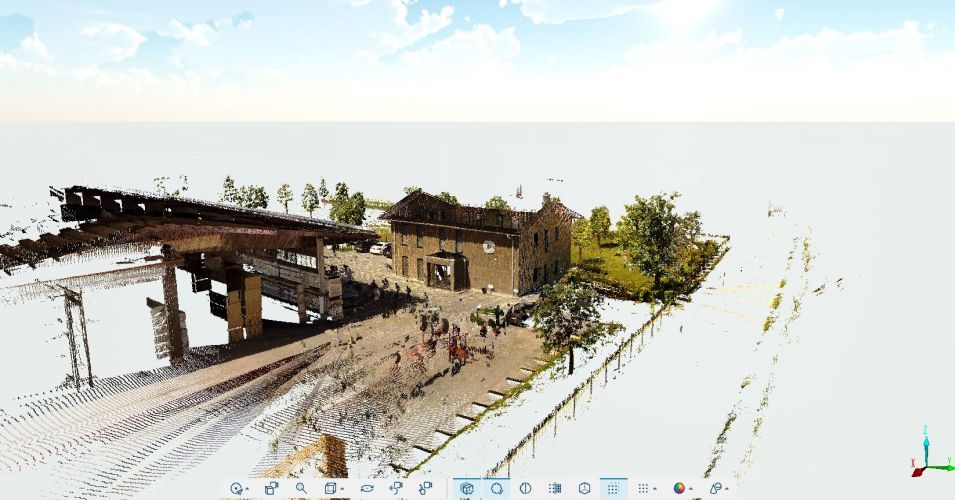955x500 pixels.
Task: Open dropdown arrow next to color wheel
Action: tap(691, 490)
